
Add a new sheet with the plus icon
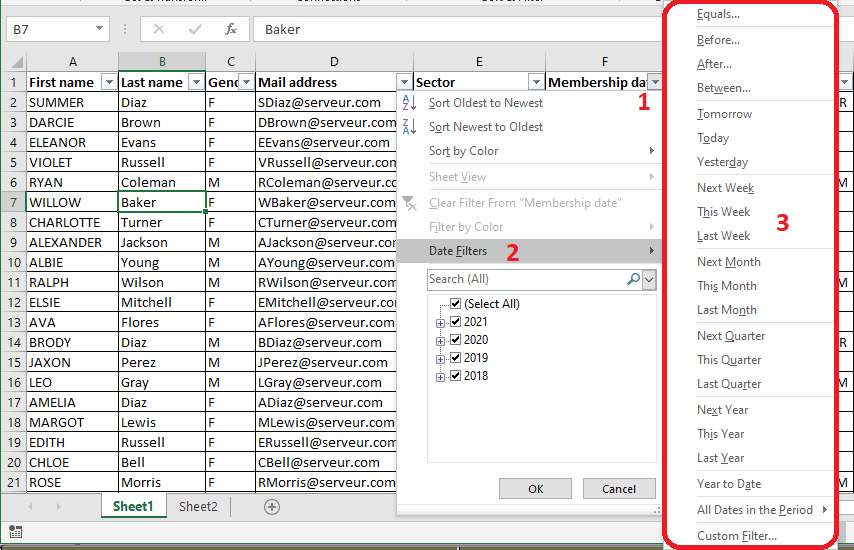point(271,507)
